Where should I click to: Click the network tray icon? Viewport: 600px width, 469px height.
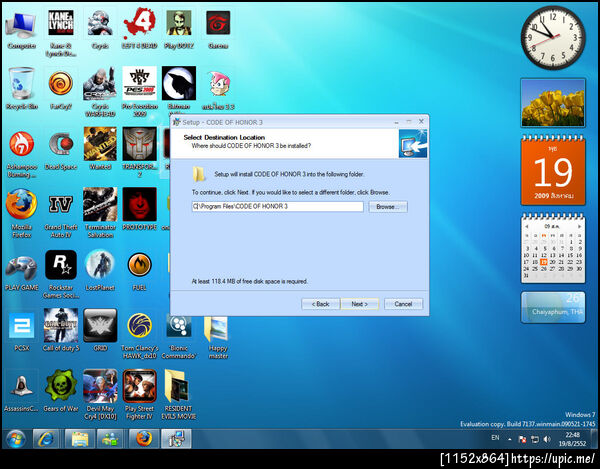pos(535,440)
